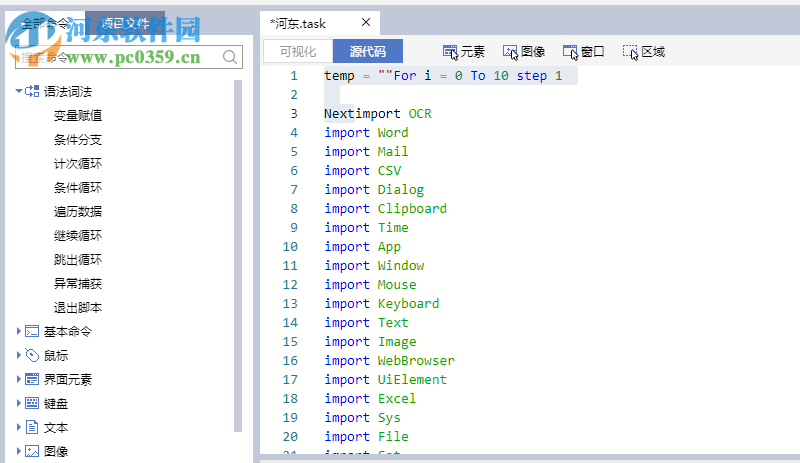Click the 界面元素 category icon
The height and width of the screenshot is (463, 800).
32,379
